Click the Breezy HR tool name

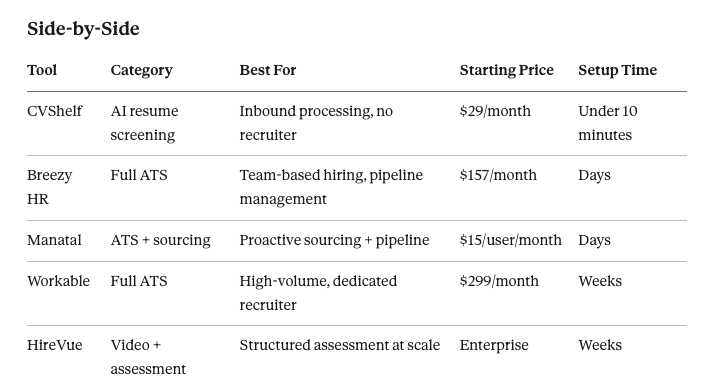pyautogui.click(x=49, y=187)
